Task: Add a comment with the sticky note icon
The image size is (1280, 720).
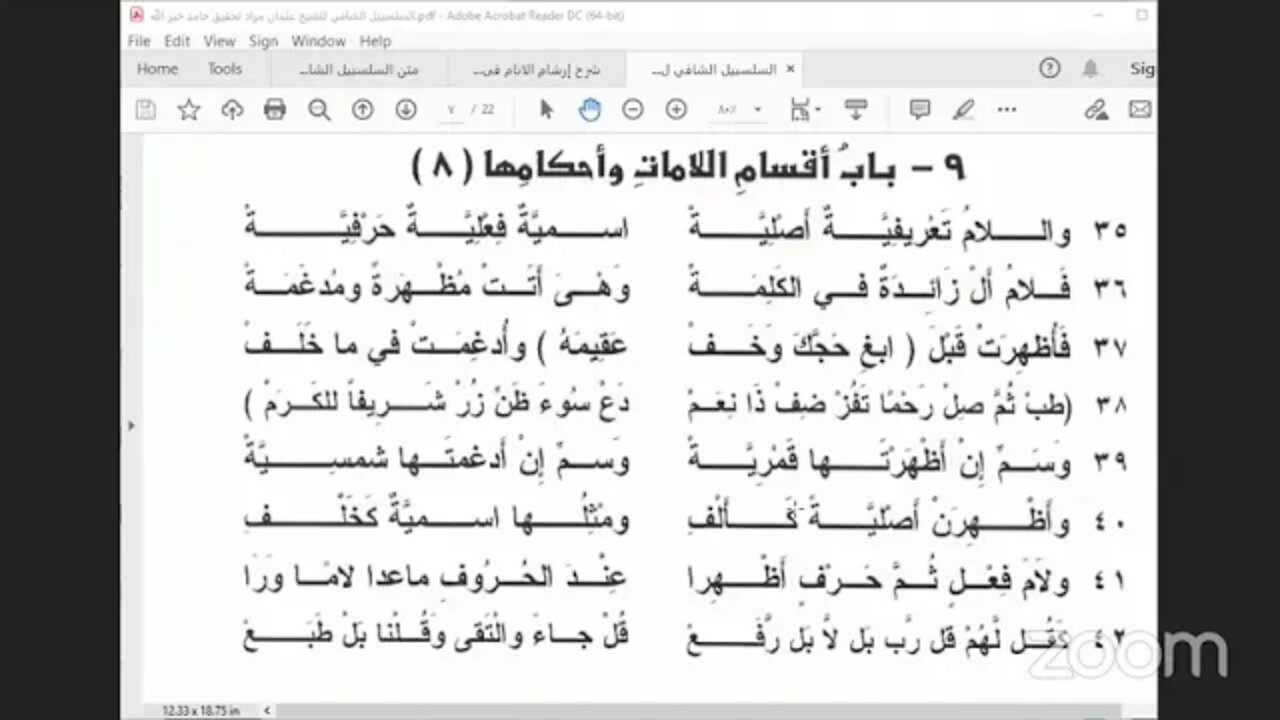Action: 920,110
